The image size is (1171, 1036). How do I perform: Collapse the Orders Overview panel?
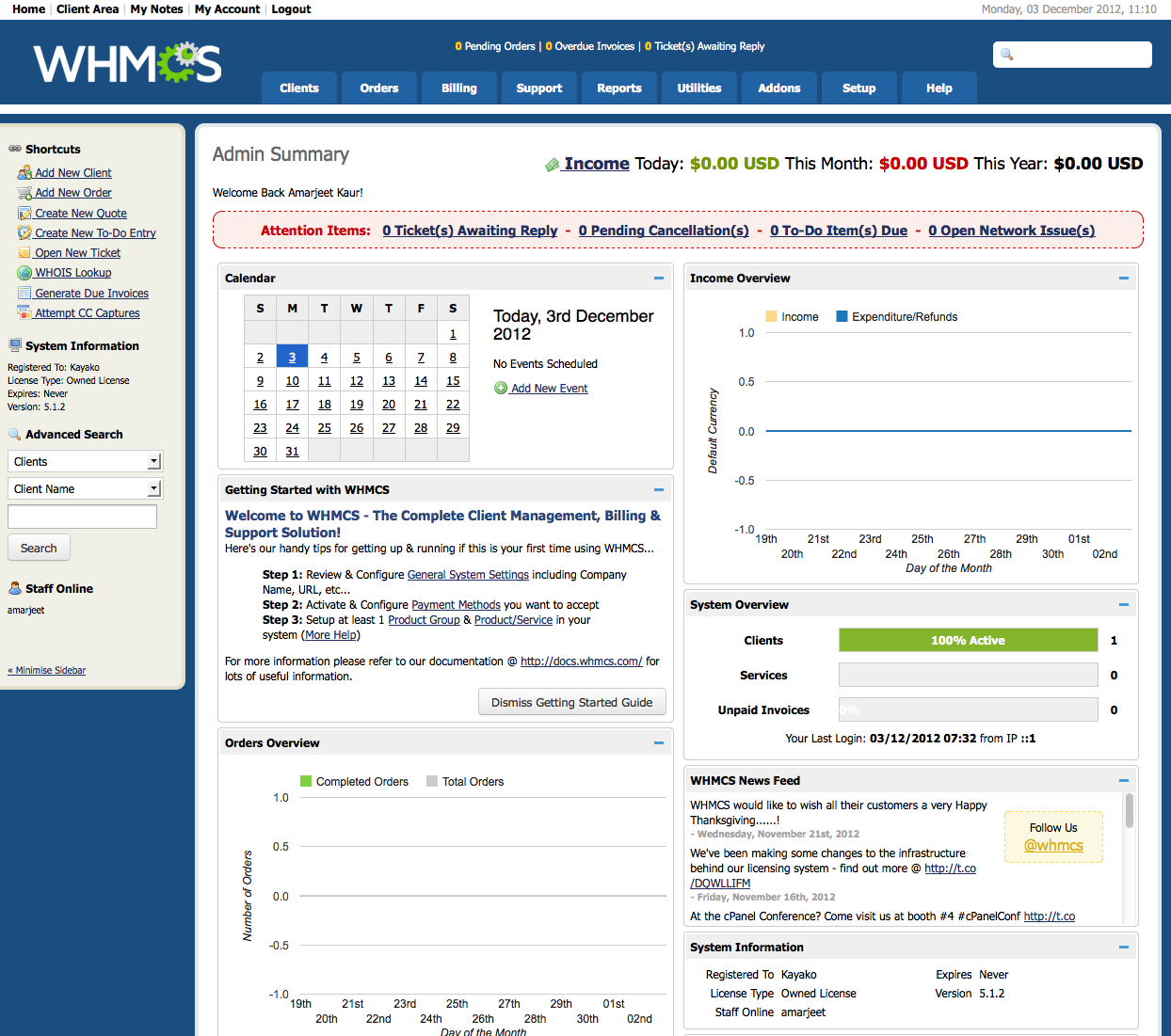[x=659, y=742]
